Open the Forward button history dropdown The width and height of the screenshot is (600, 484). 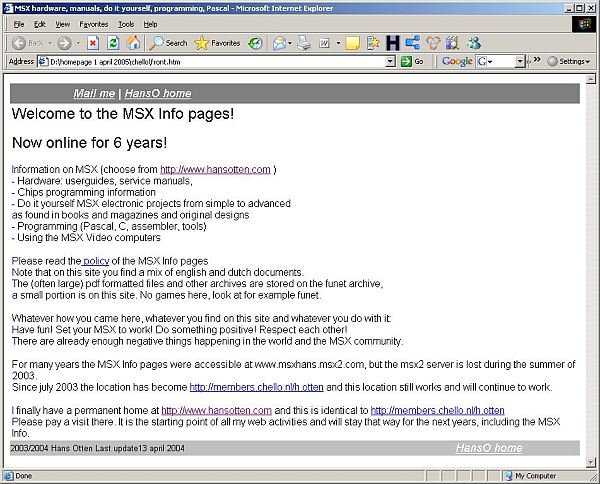coord(78,43)
